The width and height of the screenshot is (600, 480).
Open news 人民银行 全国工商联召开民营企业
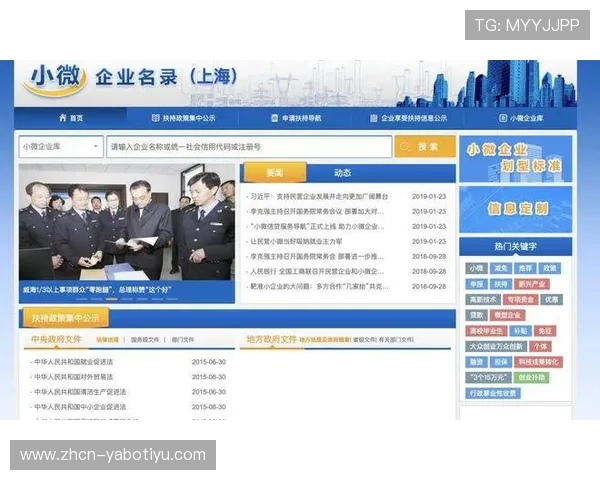coord(317,271)
